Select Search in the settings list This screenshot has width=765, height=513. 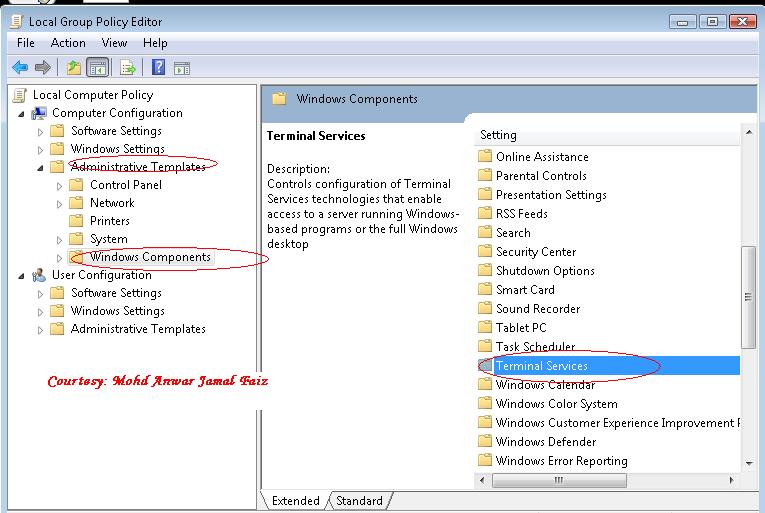[x=513, y=233]
